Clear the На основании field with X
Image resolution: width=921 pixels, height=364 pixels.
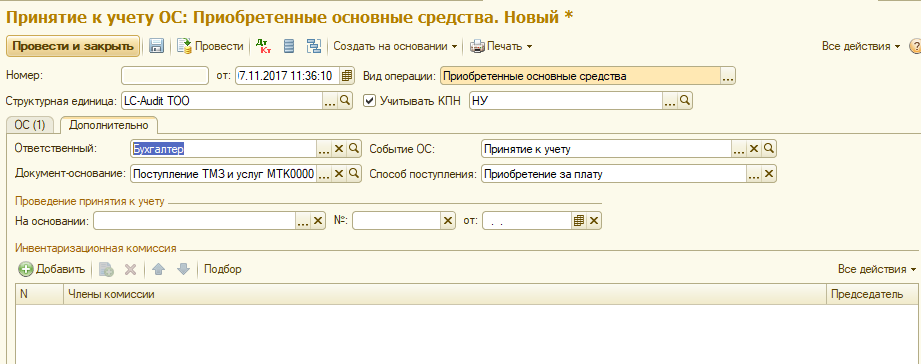[x=318, y=221]
